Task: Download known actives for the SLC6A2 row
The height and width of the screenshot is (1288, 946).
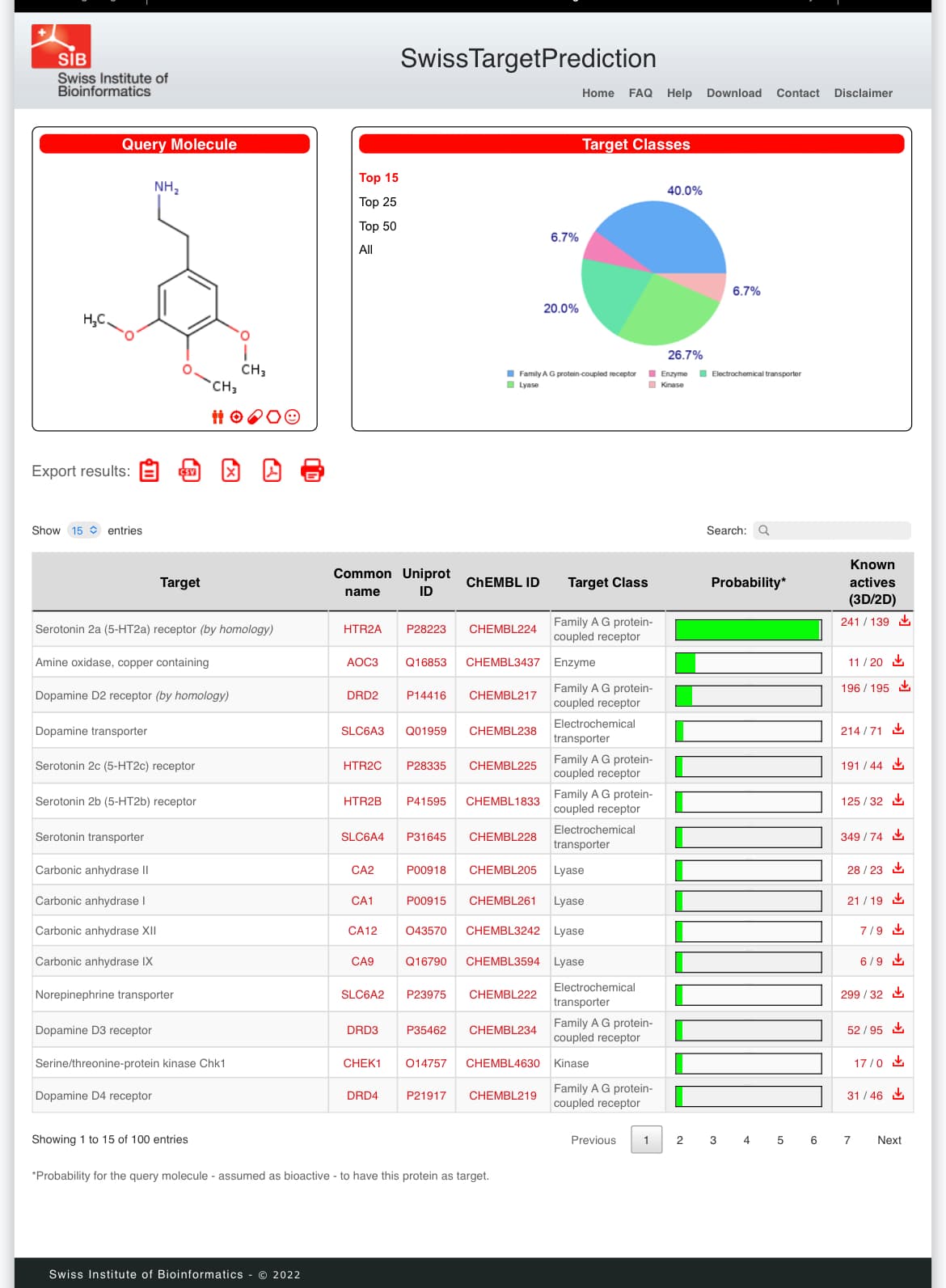Action: (898, 994)
